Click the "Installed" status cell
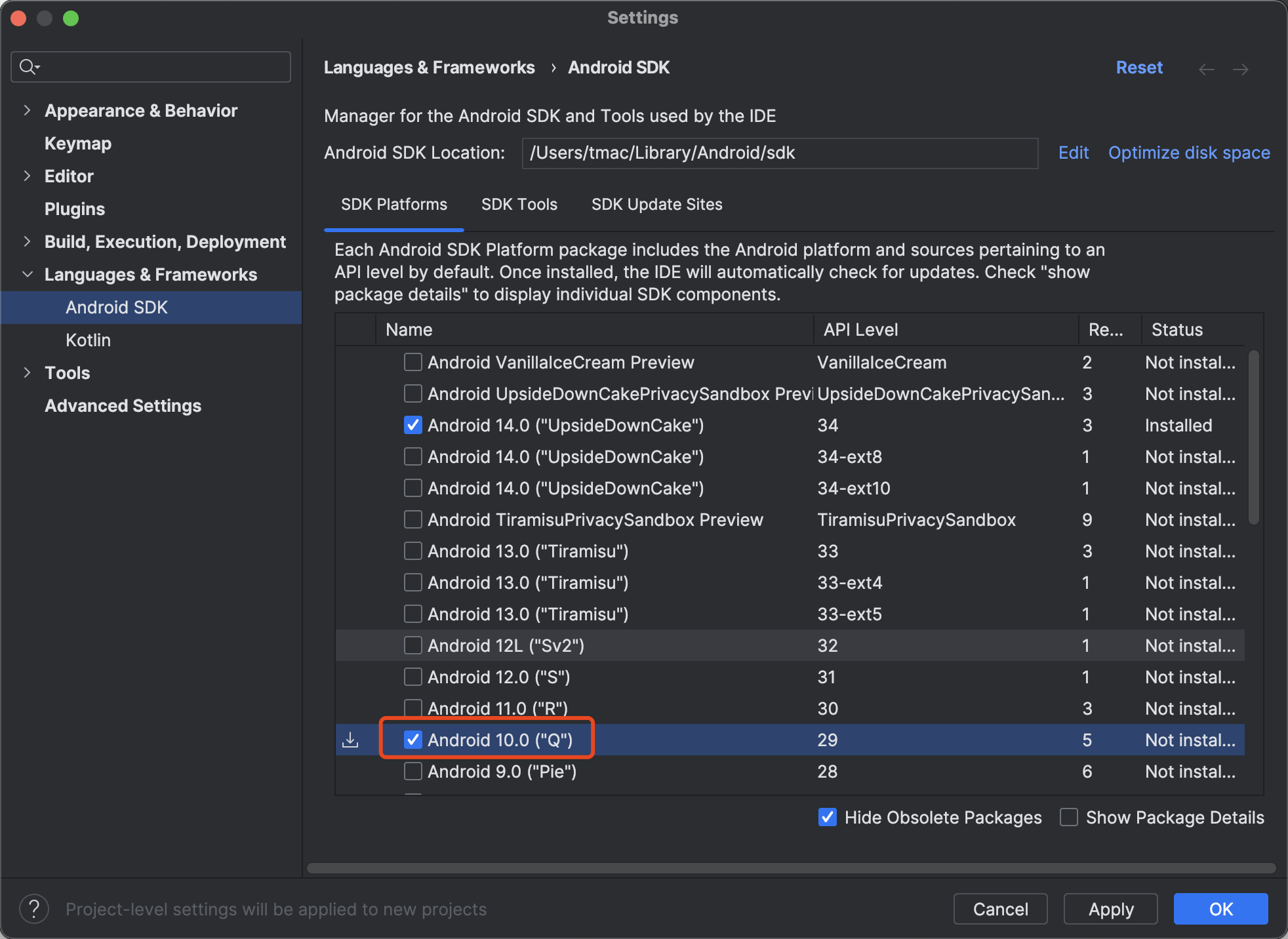 coord(1178,425)
